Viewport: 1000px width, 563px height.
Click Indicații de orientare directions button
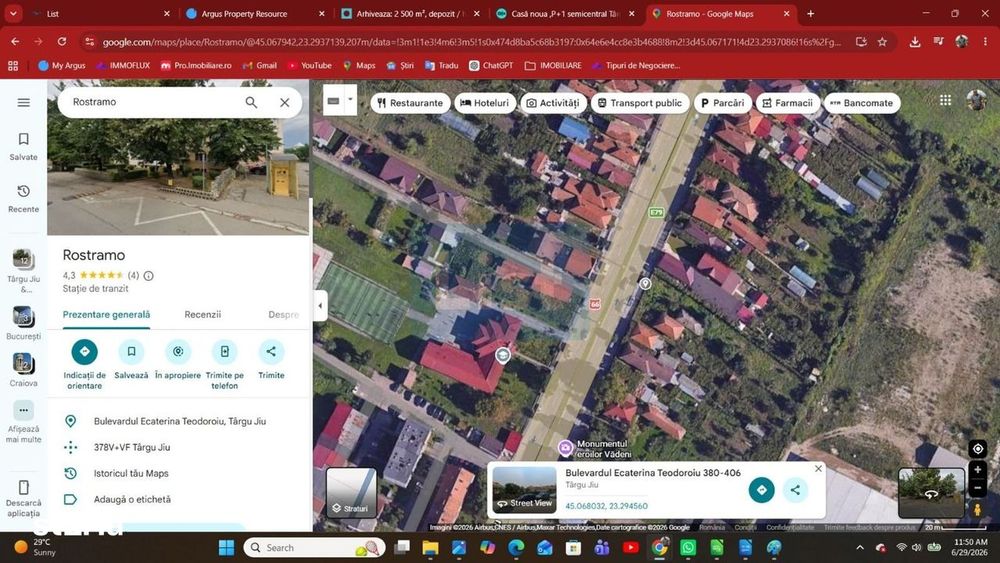pos(84,351)
